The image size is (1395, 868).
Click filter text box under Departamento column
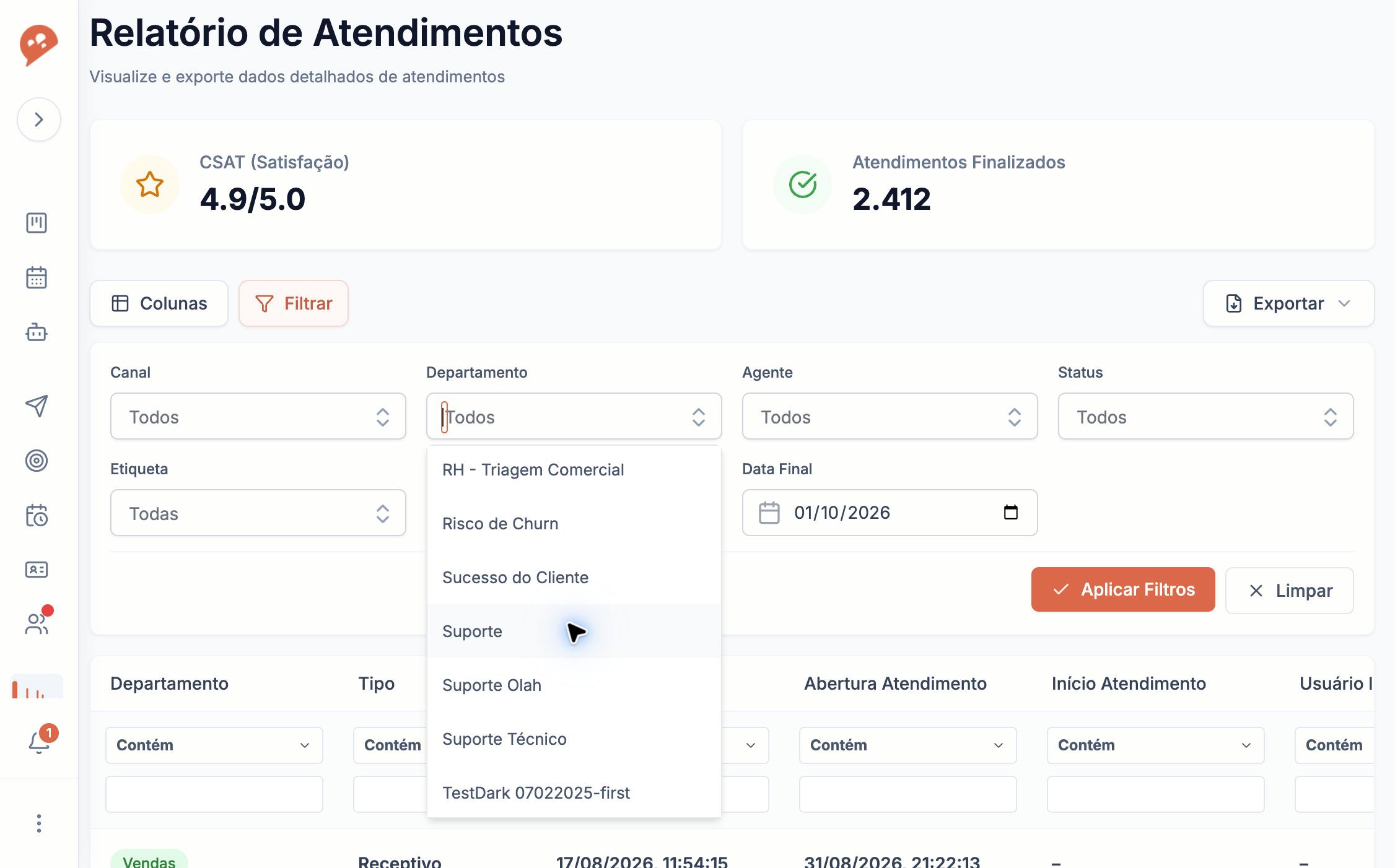[214, 794]
